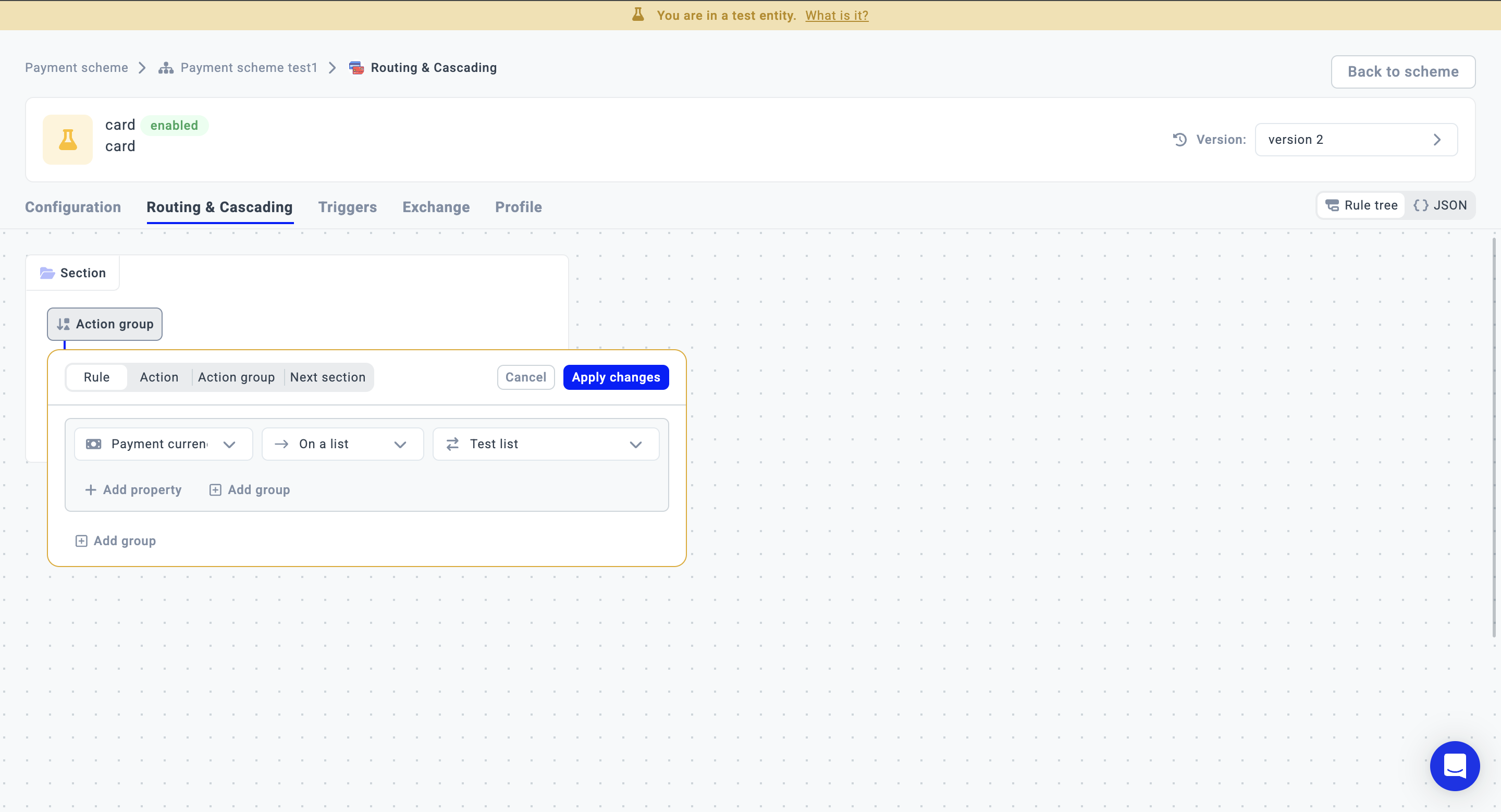
Task: Select the Rule type segment
Action: pos(96,377)
